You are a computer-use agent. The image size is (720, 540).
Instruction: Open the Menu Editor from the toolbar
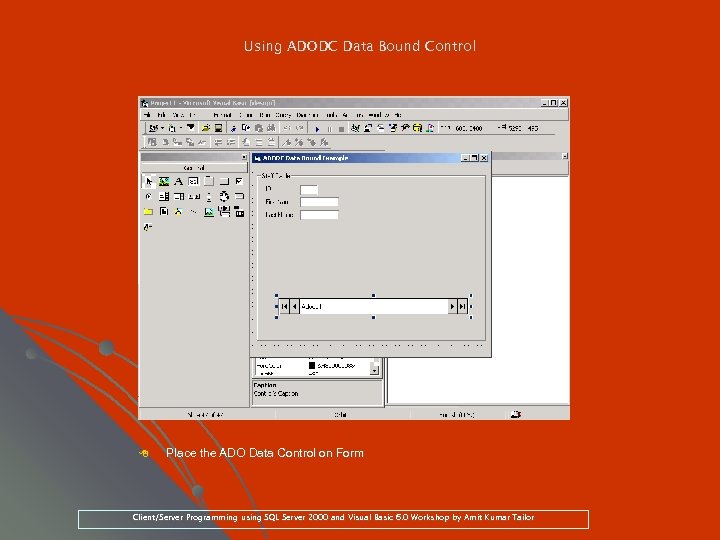tap(191, 128)
